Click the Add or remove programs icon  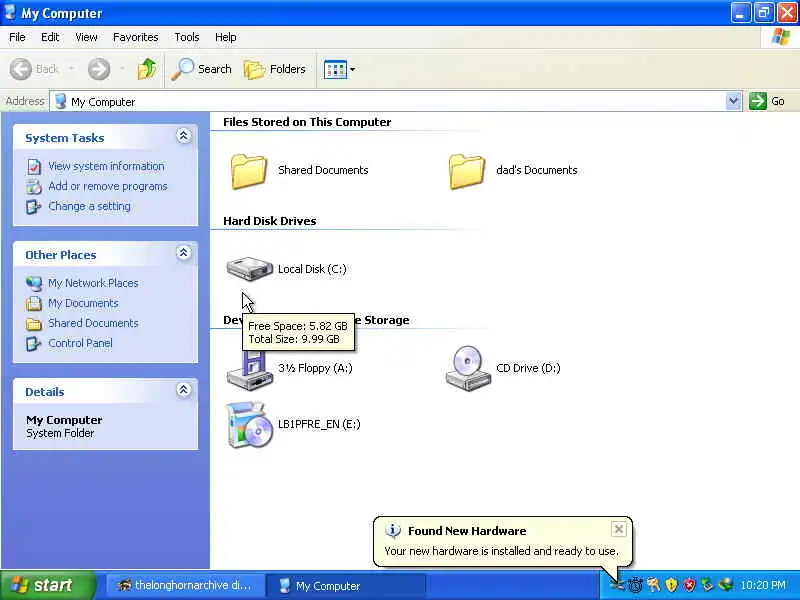click(34, 187)
